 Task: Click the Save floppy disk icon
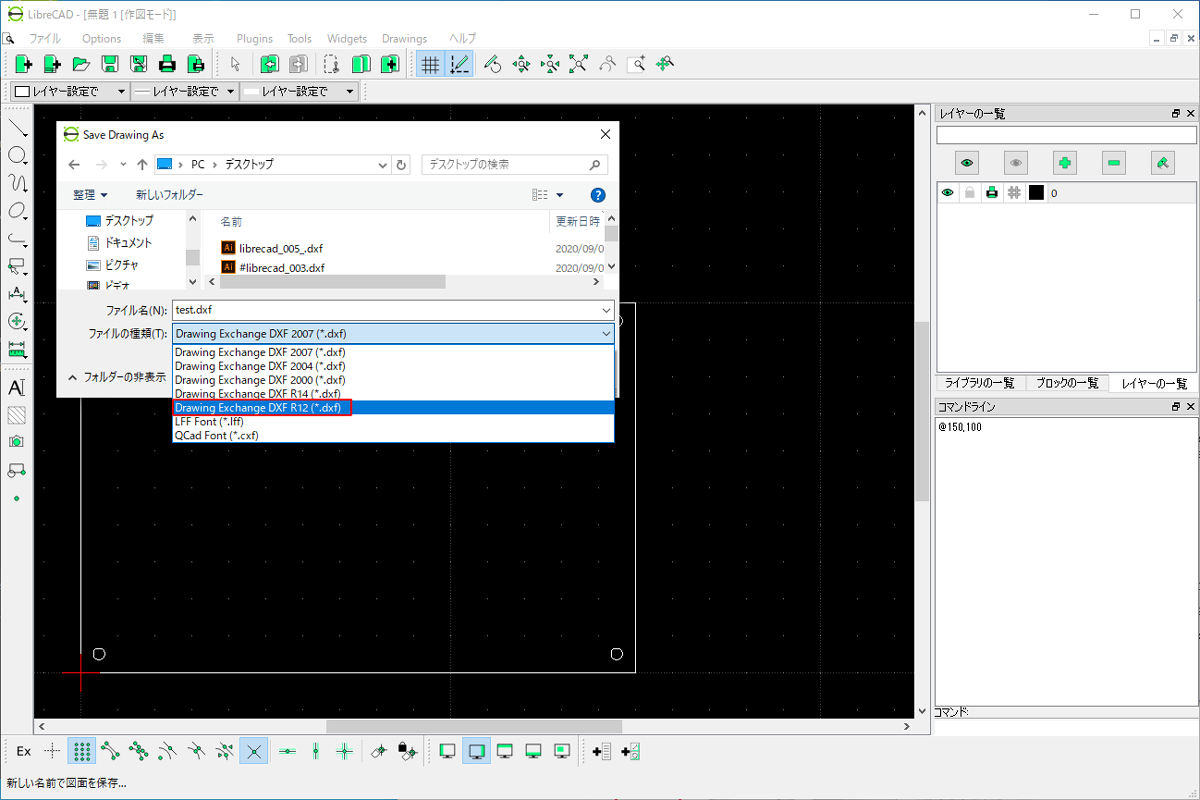pos(110,64)
